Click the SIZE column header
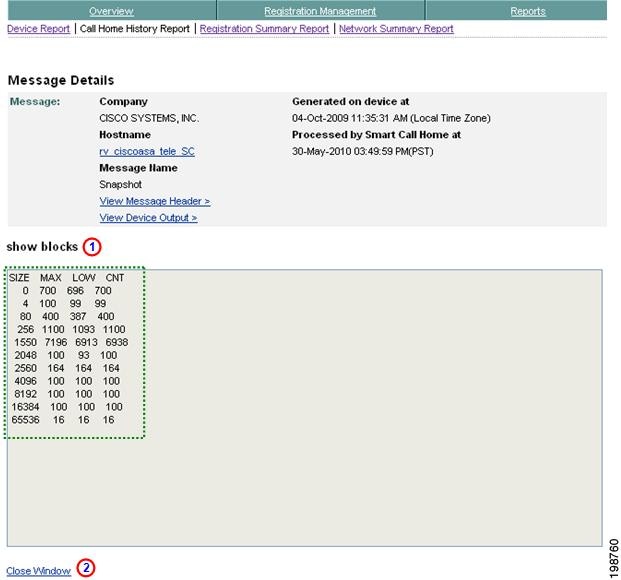Screen dimensions: 621x580 click(19, 278)
